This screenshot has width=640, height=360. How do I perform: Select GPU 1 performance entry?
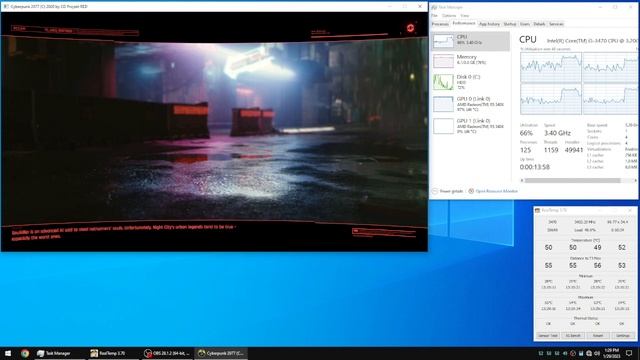click(470, 126)
